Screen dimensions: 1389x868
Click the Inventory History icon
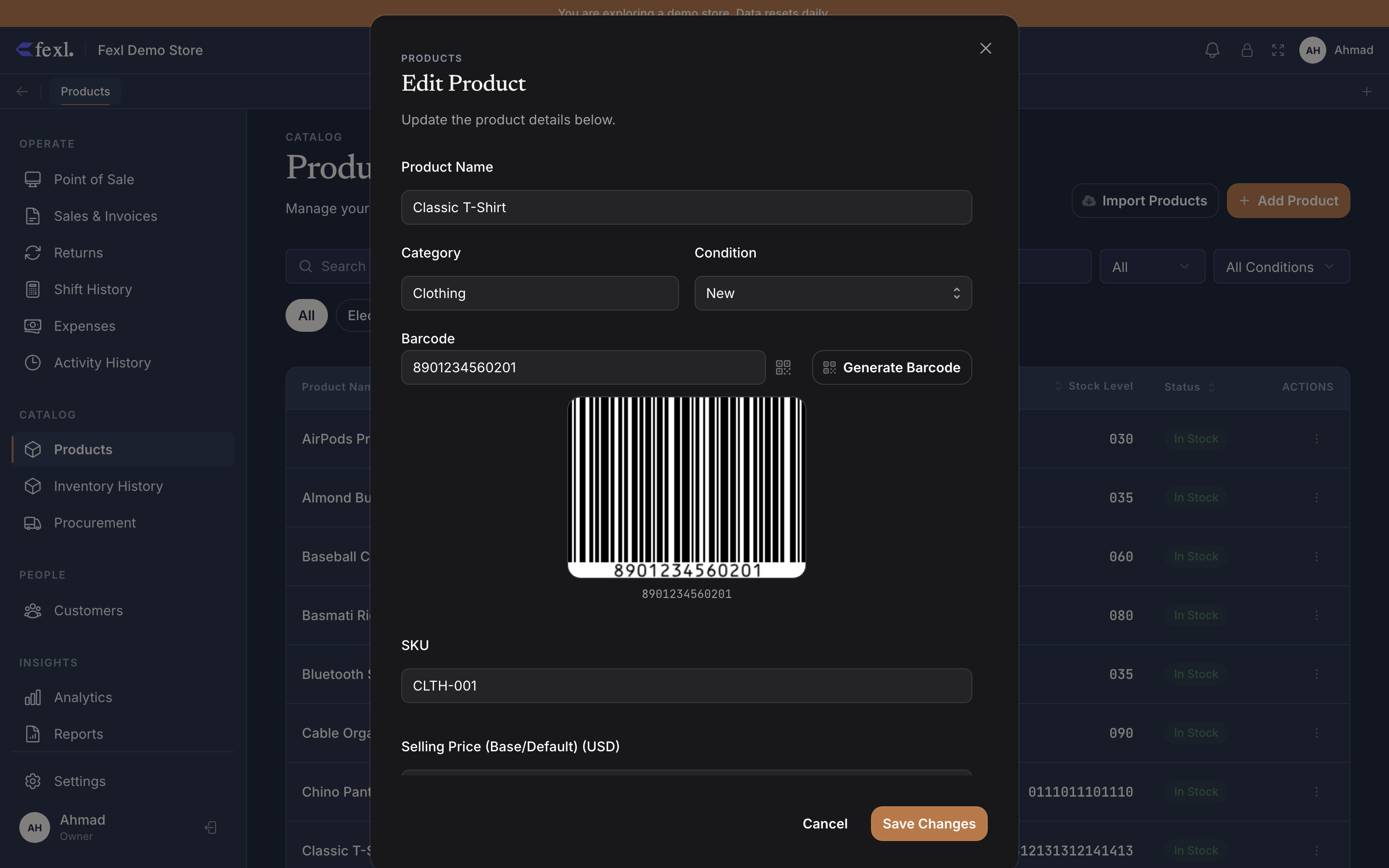pos(33,486)
